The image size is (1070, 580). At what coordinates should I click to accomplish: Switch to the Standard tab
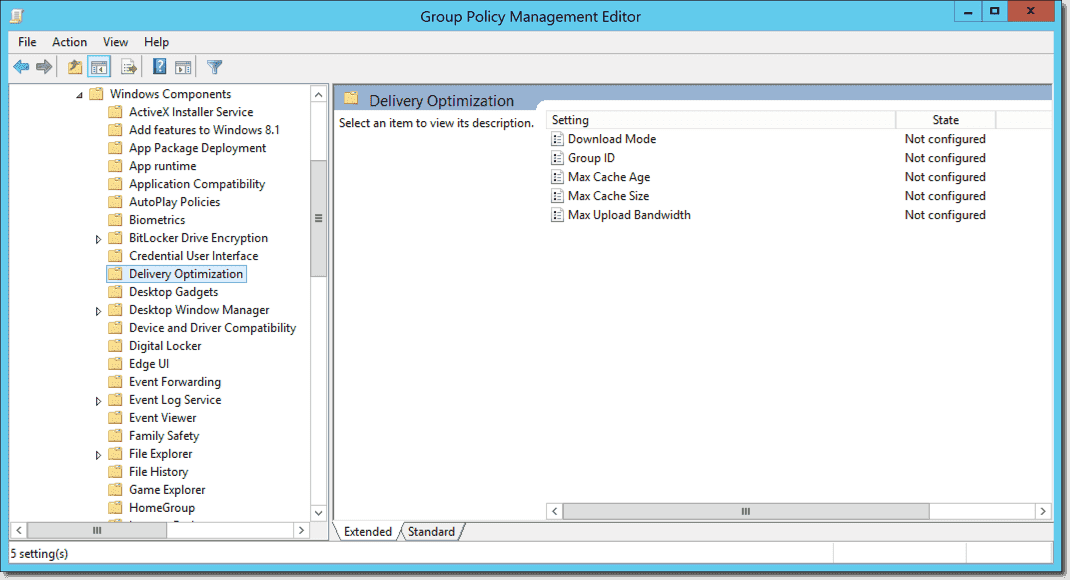point(431,532)
